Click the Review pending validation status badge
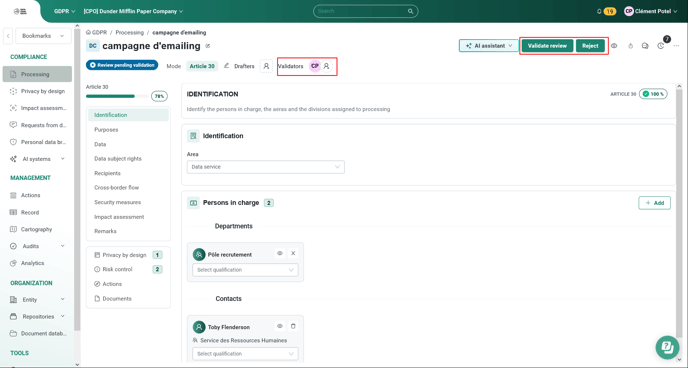 (122, 65)
